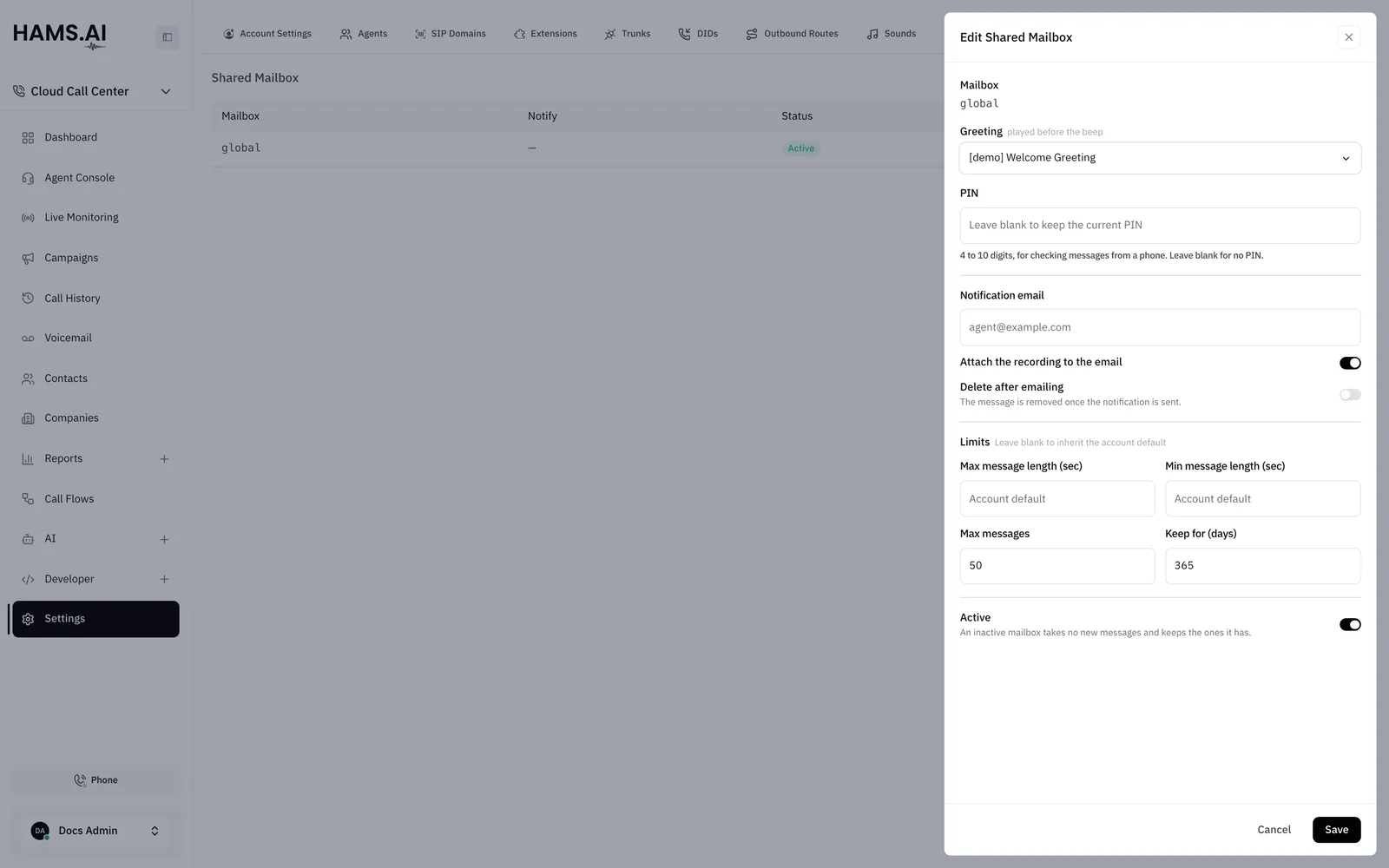Open the Greeting dropdown
The image size is (1389, 868).
tap(1160, 158)
